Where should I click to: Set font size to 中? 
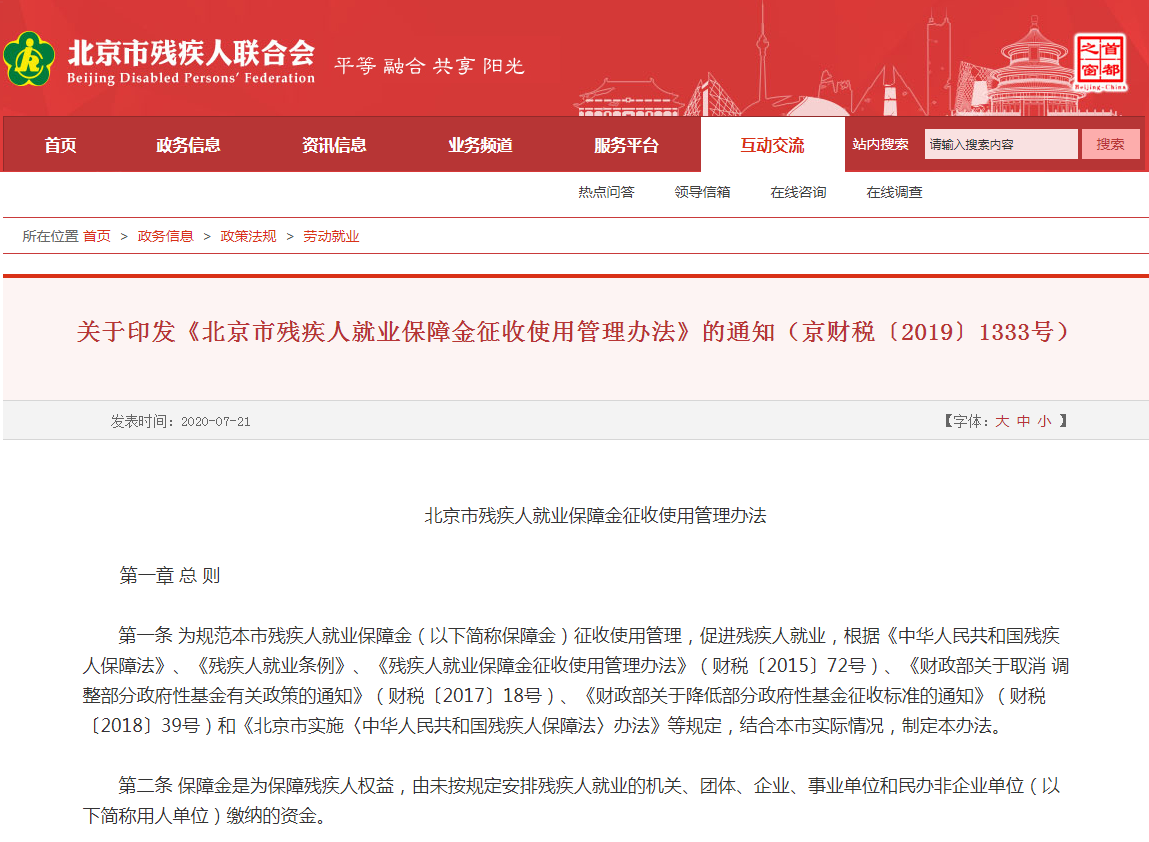tap(1023, 421)
